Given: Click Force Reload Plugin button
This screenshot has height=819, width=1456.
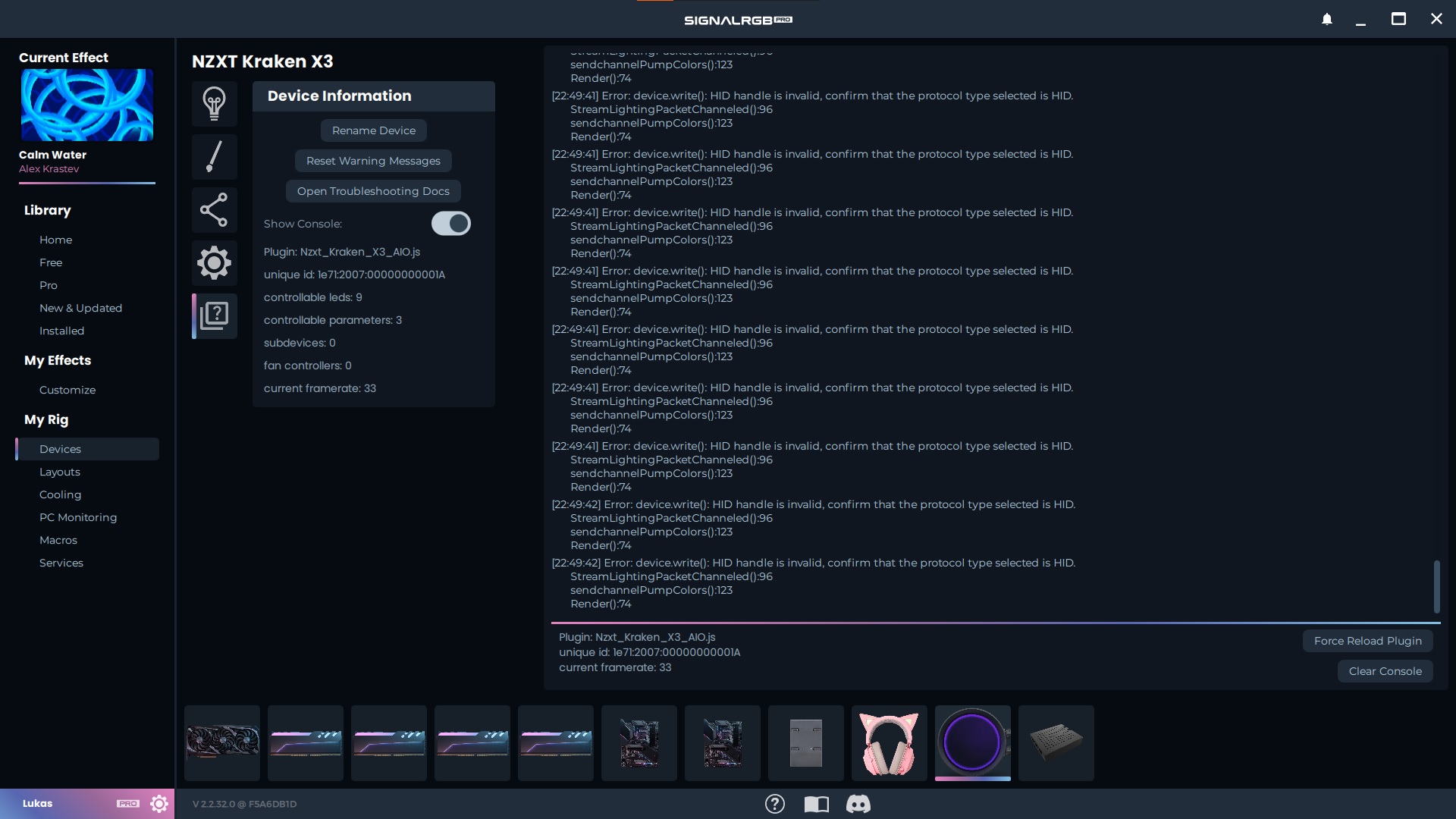Looking at the screenshot, I should tap(1367, 641).
